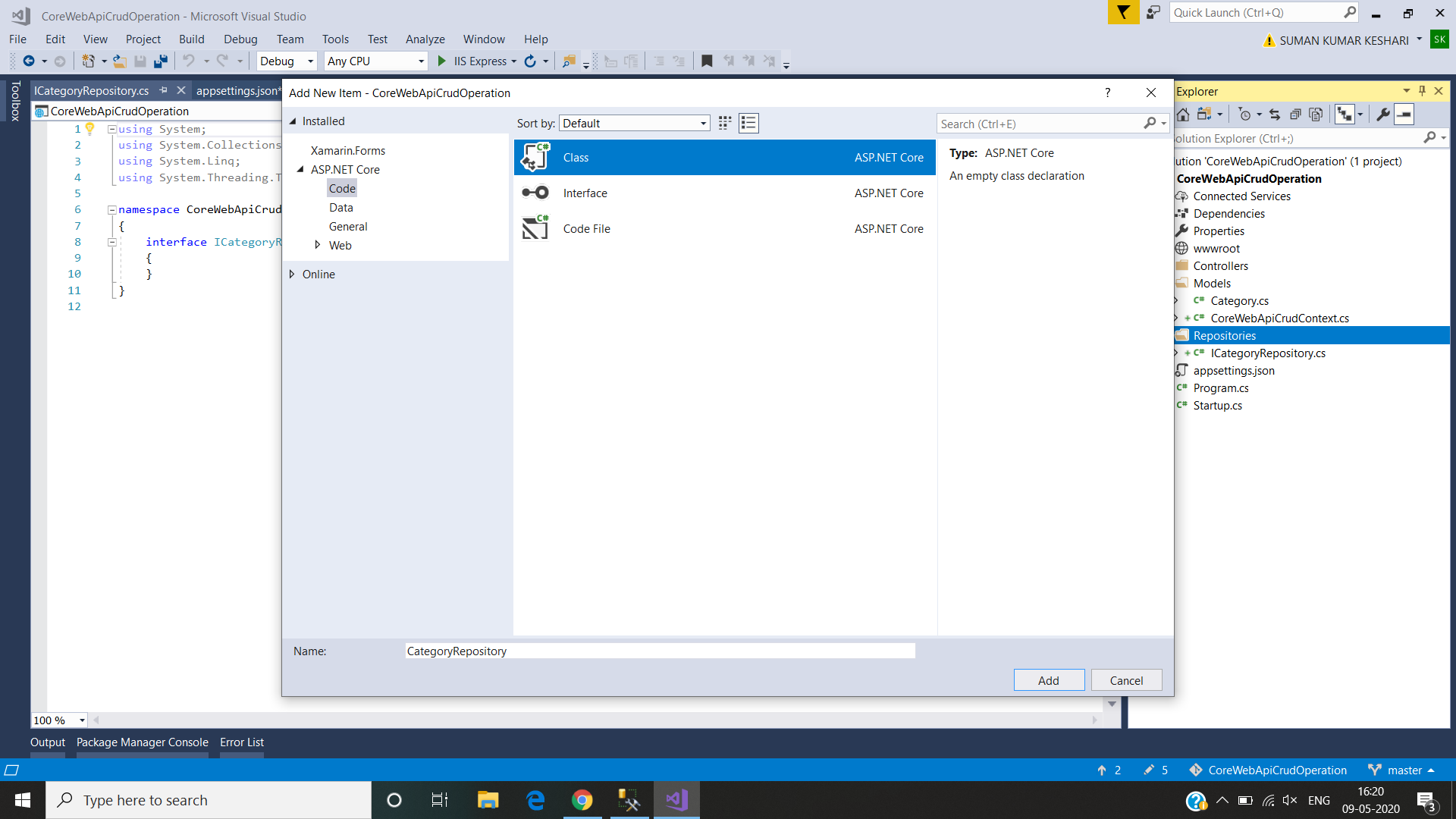Image resolution: width=1456 pixels, height=819 pixels.
Task: Click the Cancel button in dialog
Action: (1126, 680)
